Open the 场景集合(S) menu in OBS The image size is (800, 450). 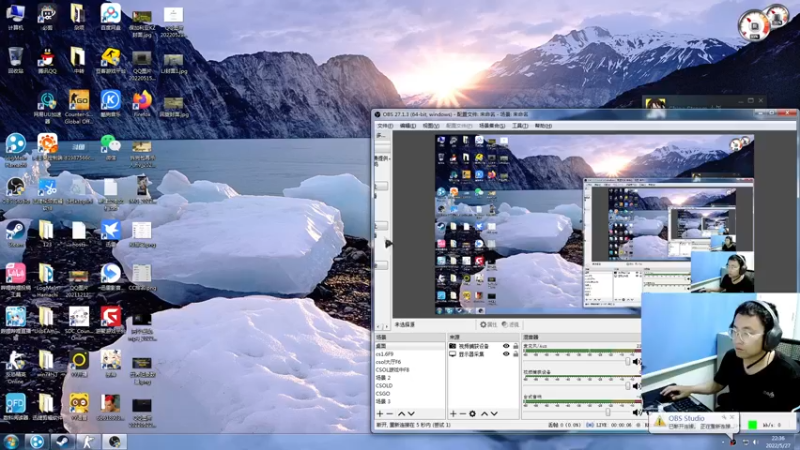click(x=492, y=126)
